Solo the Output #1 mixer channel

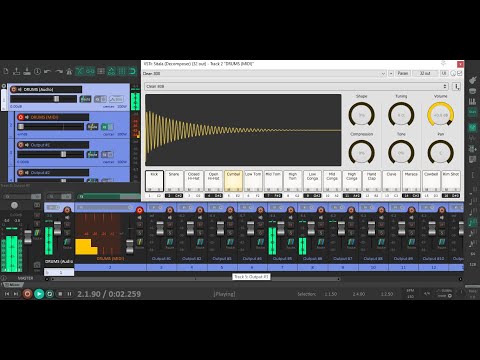[170, 232]
